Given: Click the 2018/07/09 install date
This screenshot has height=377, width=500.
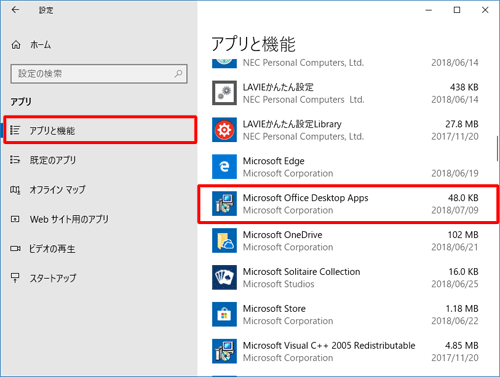Looking at the screenshot, I should (x=455, y=210).
